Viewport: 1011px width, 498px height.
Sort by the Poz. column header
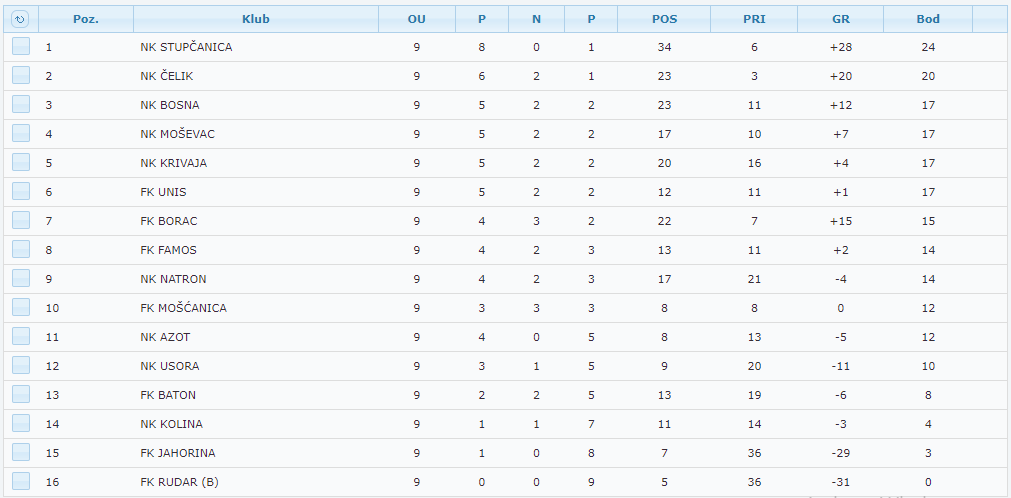point(85,19)
